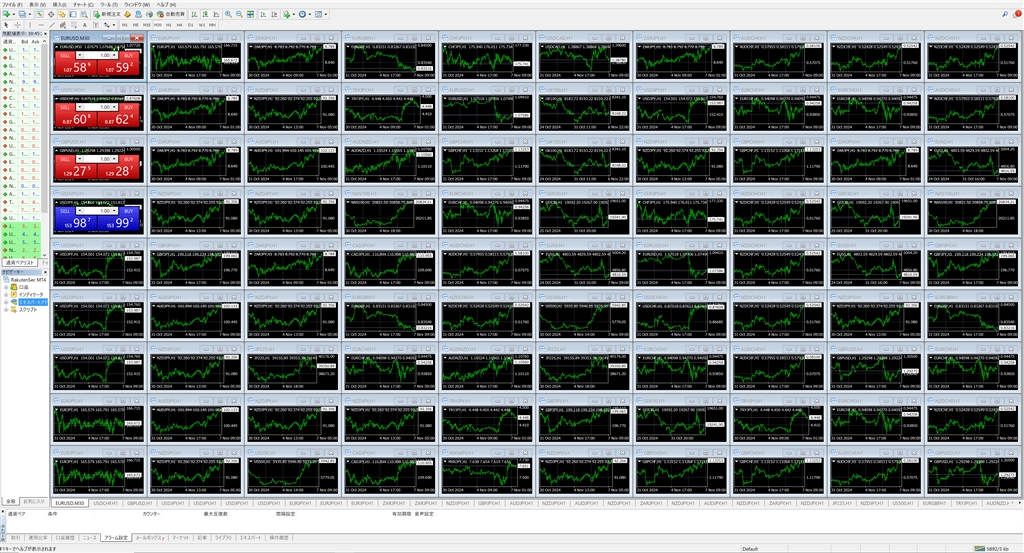Image resolution: width=1024 pixels, height=553 pixels.
Task: Select the vertical line drawing tool
Action: tap(30, 25)
